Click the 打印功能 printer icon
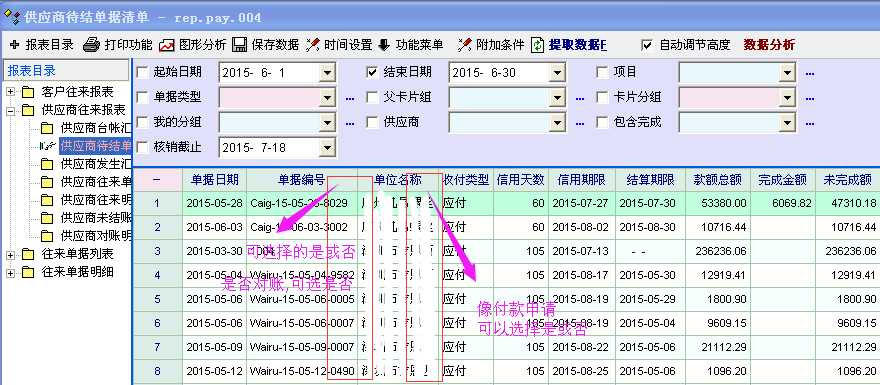The image size is (880, 385). [x=91, y=45]
